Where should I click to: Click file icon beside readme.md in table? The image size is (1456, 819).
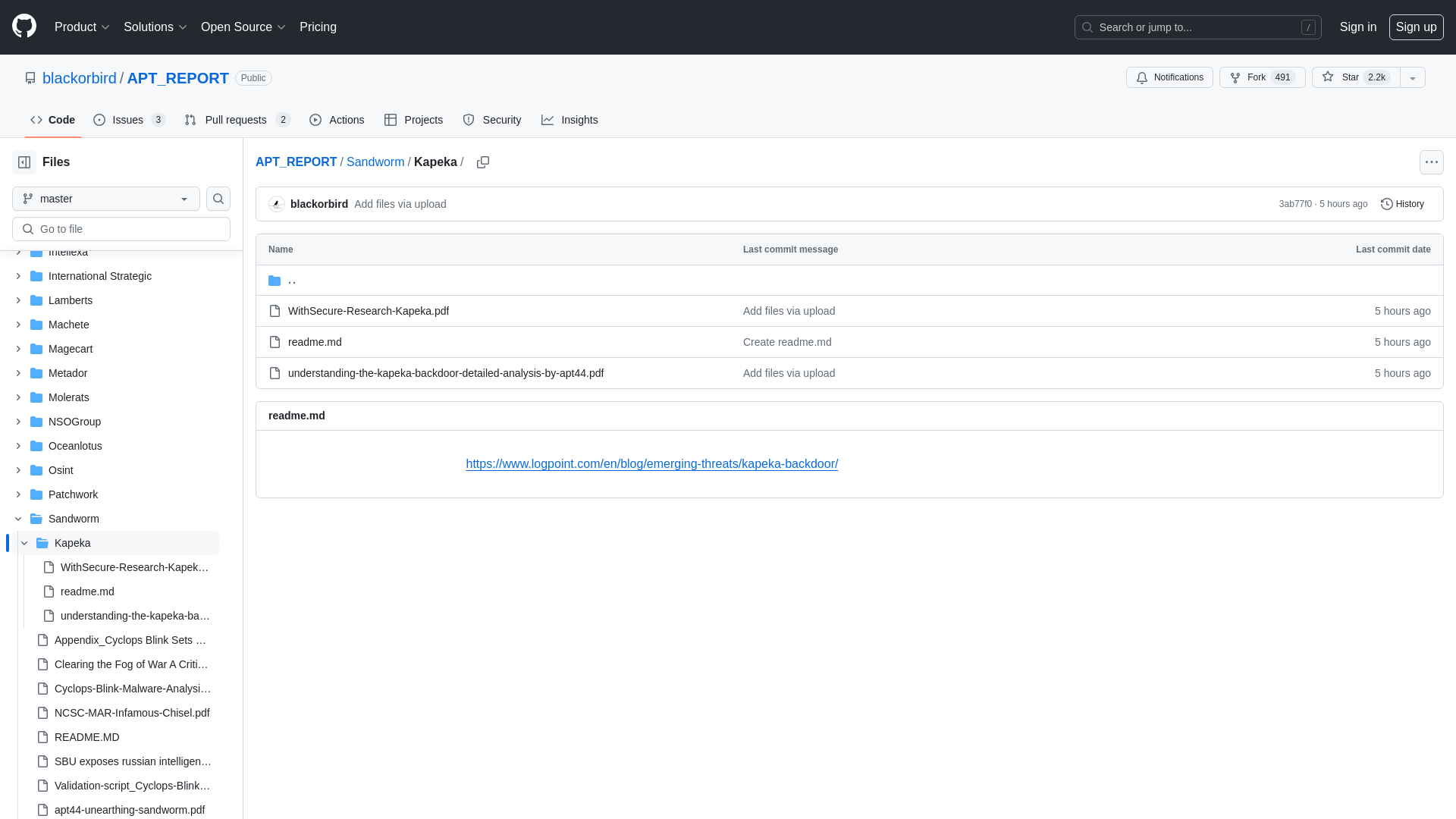[275, 342]
